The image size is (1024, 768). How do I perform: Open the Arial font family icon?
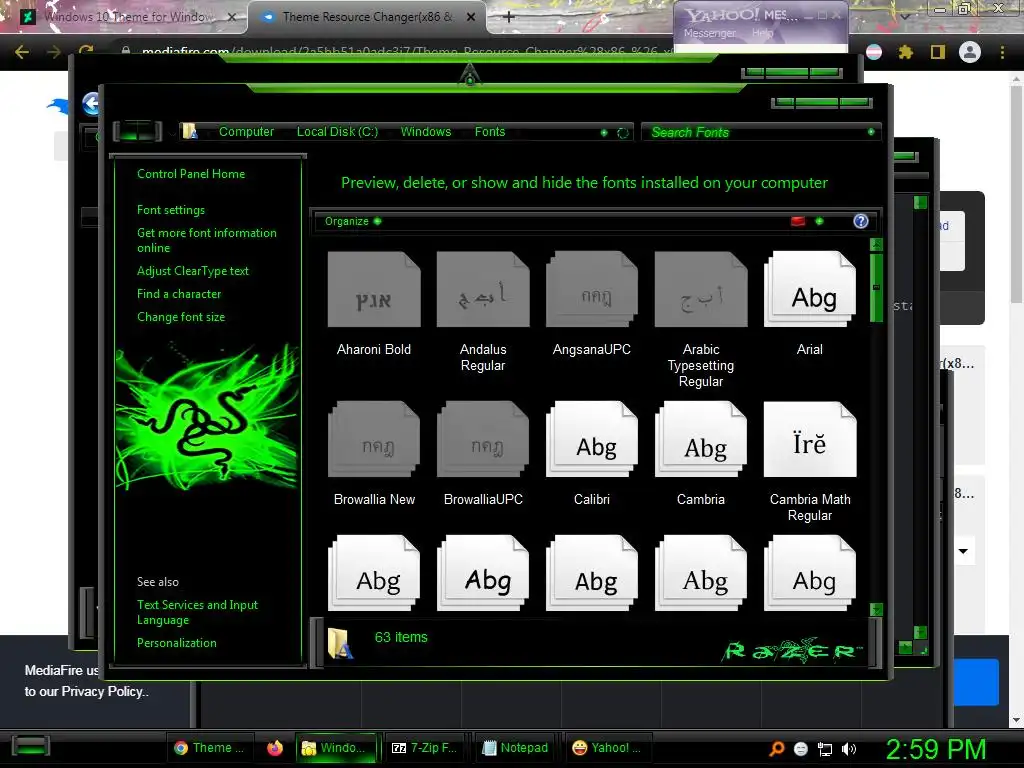pos(810,289)
